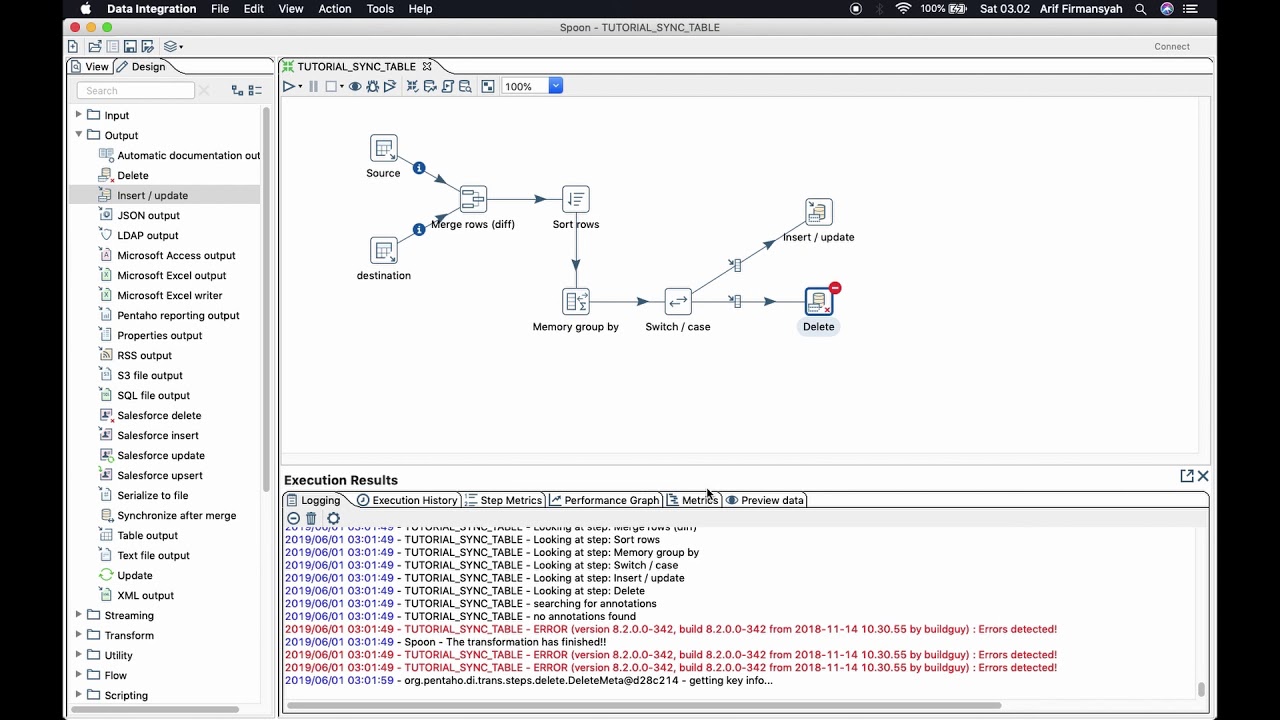
Task: Open the Performance Graph tab
Action: (603, 500)
